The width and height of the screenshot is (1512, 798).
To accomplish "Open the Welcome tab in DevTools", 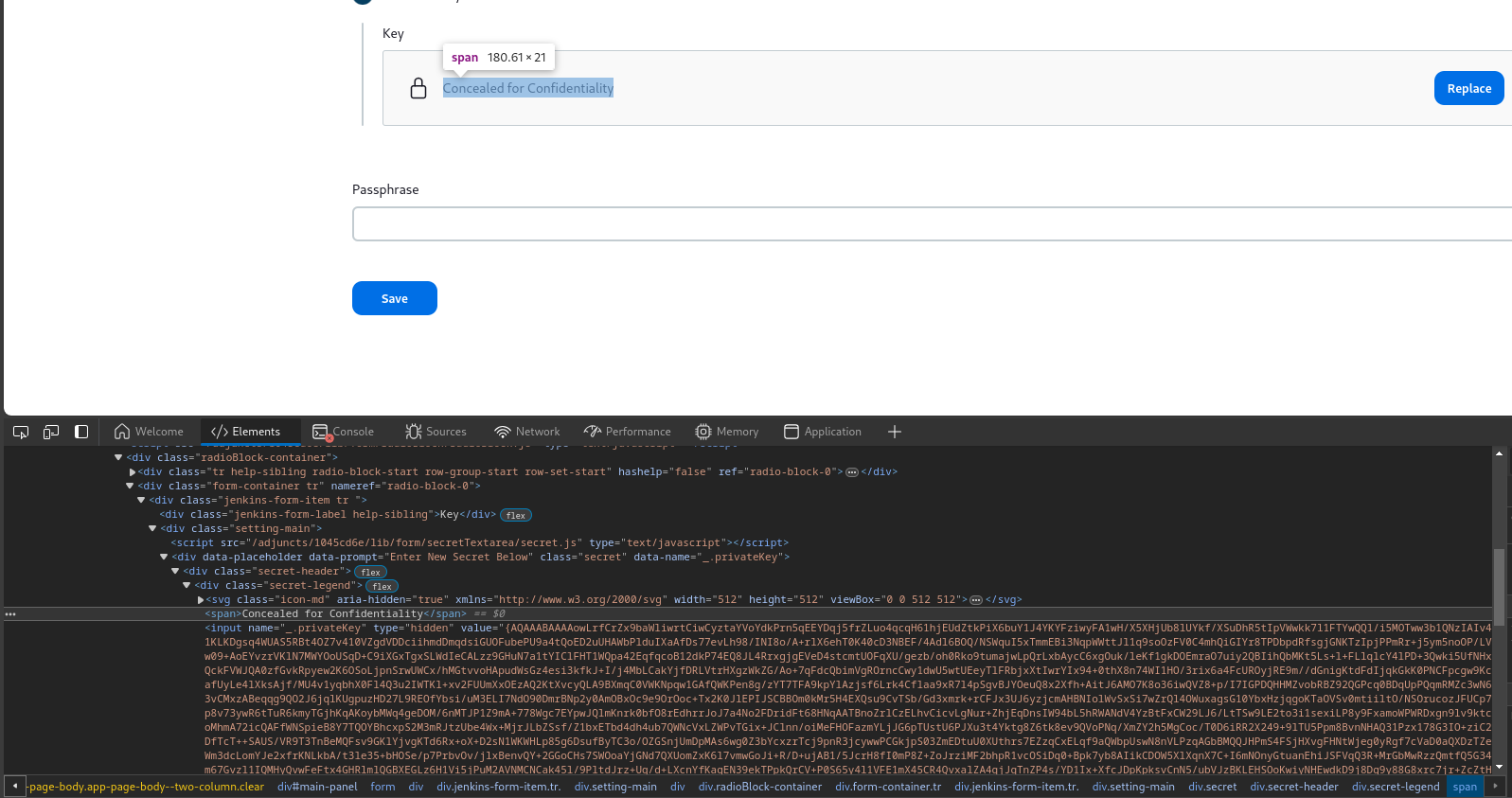I will coord(149,432).
